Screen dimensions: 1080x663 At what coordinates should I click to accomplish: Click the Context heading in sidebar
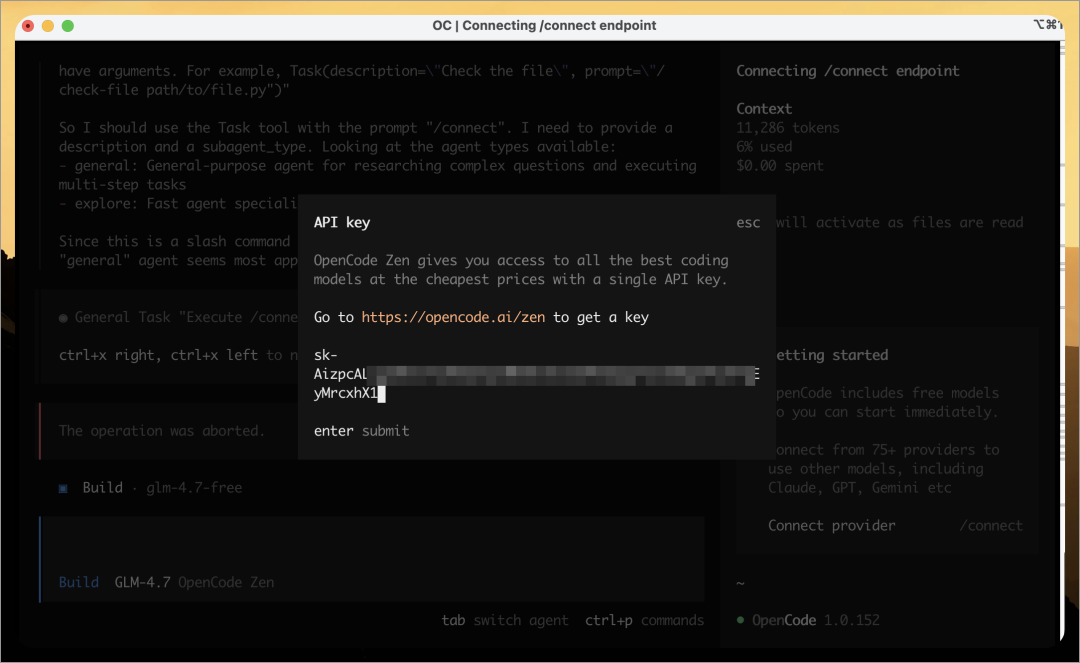click(x=764, y=109)
